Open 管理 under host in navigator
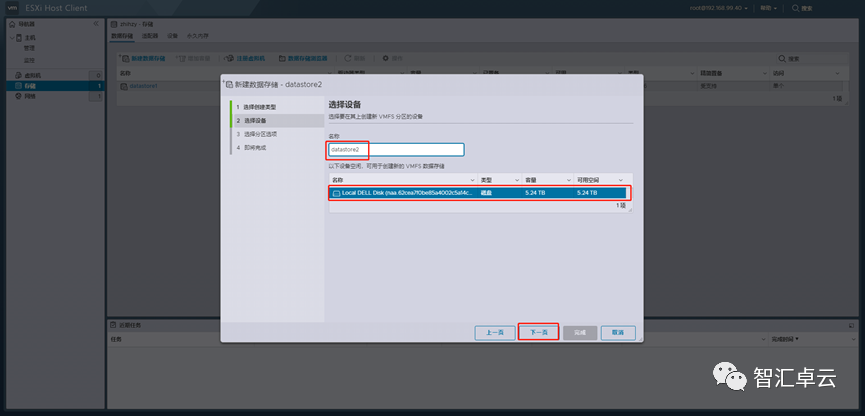 pyautogui.click(x=29, y=49)
